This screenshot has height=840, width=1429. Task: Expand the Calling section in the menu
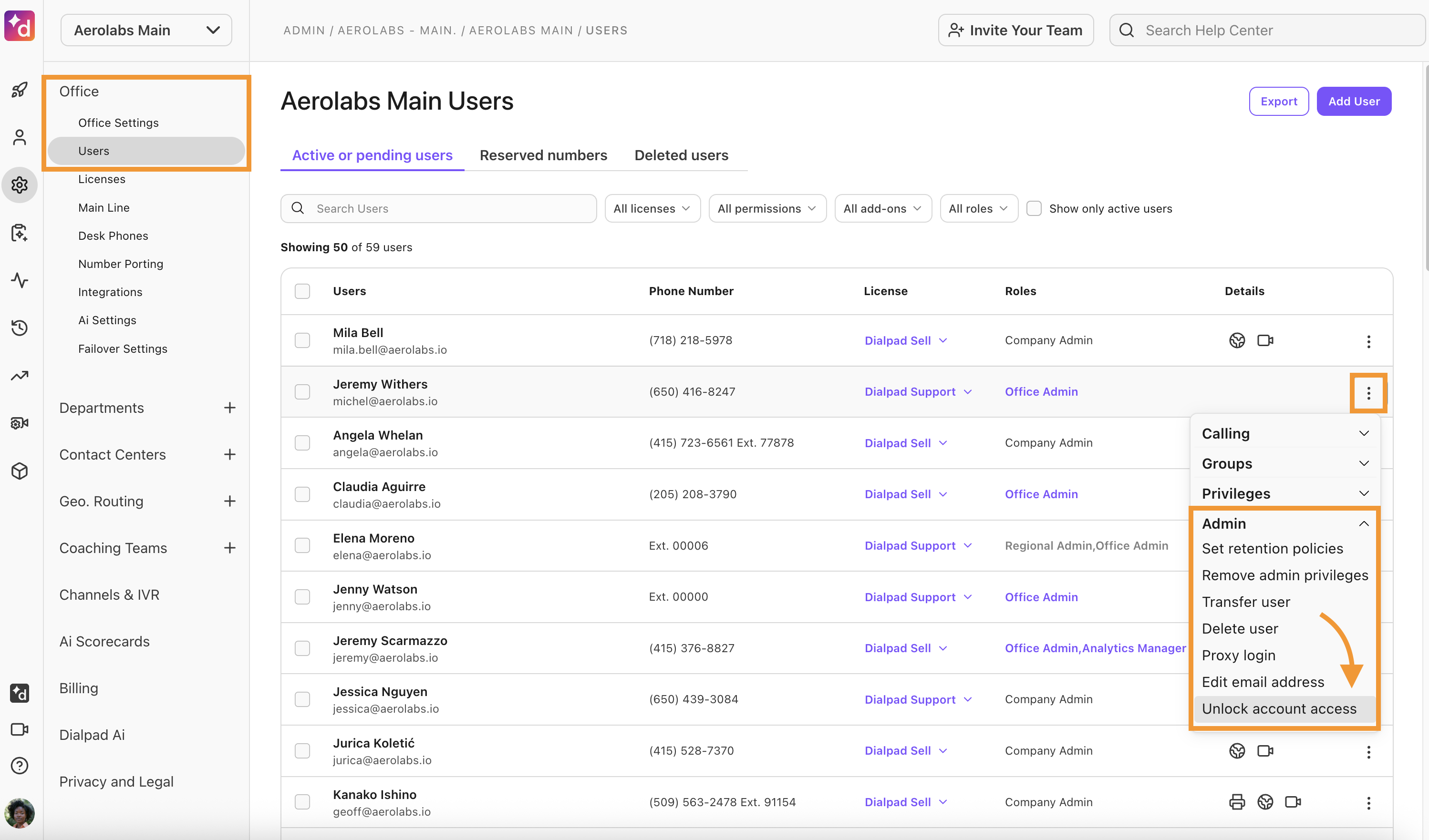pyautogui.click(x=1284, y=434)
